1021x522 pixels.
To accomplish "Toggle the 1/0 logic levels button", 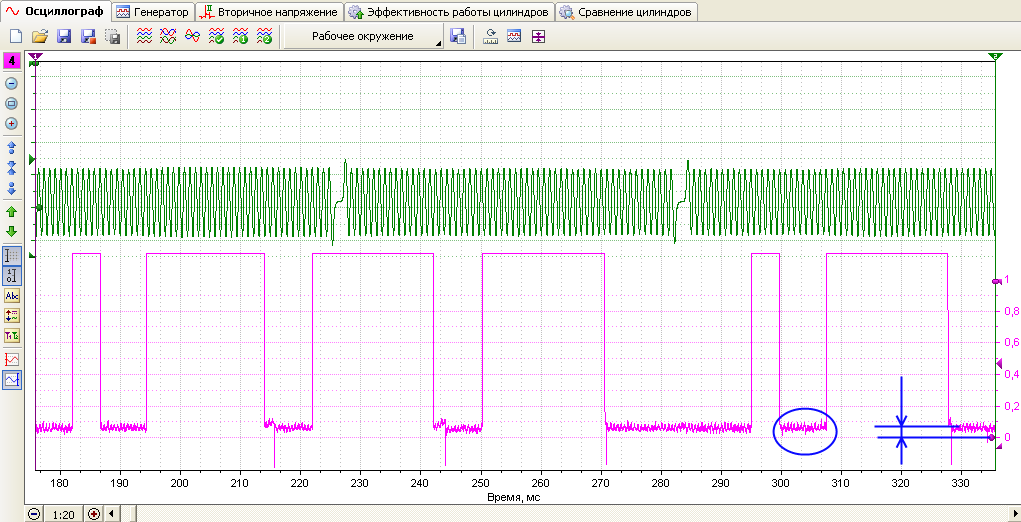I will click(12, 275).
